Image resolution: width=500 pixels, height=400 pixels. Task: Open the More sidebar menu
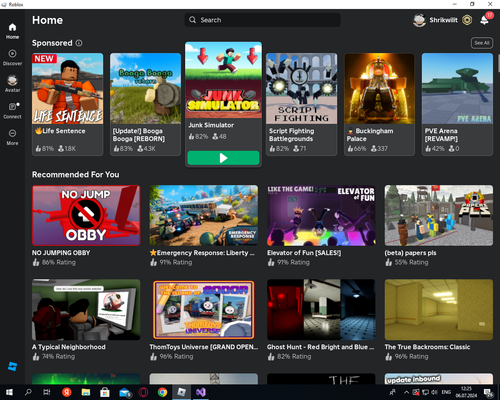coord(12,137)
